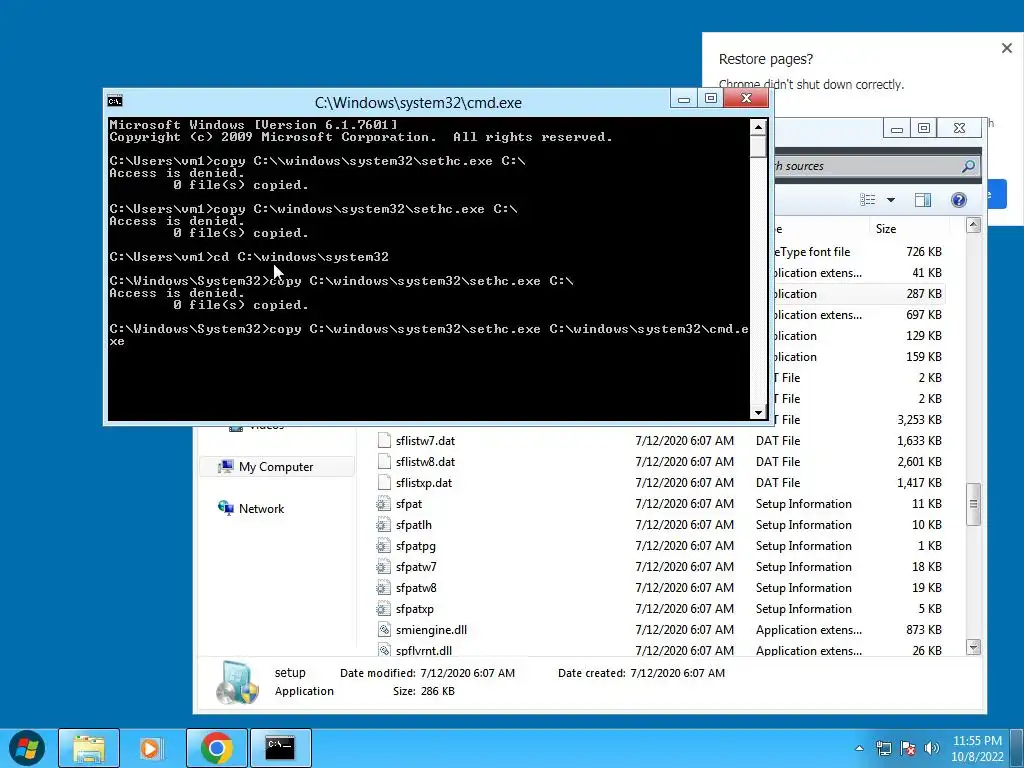
Task: Click the smiengine.dll file icon
Action: [x=384, y=630]
